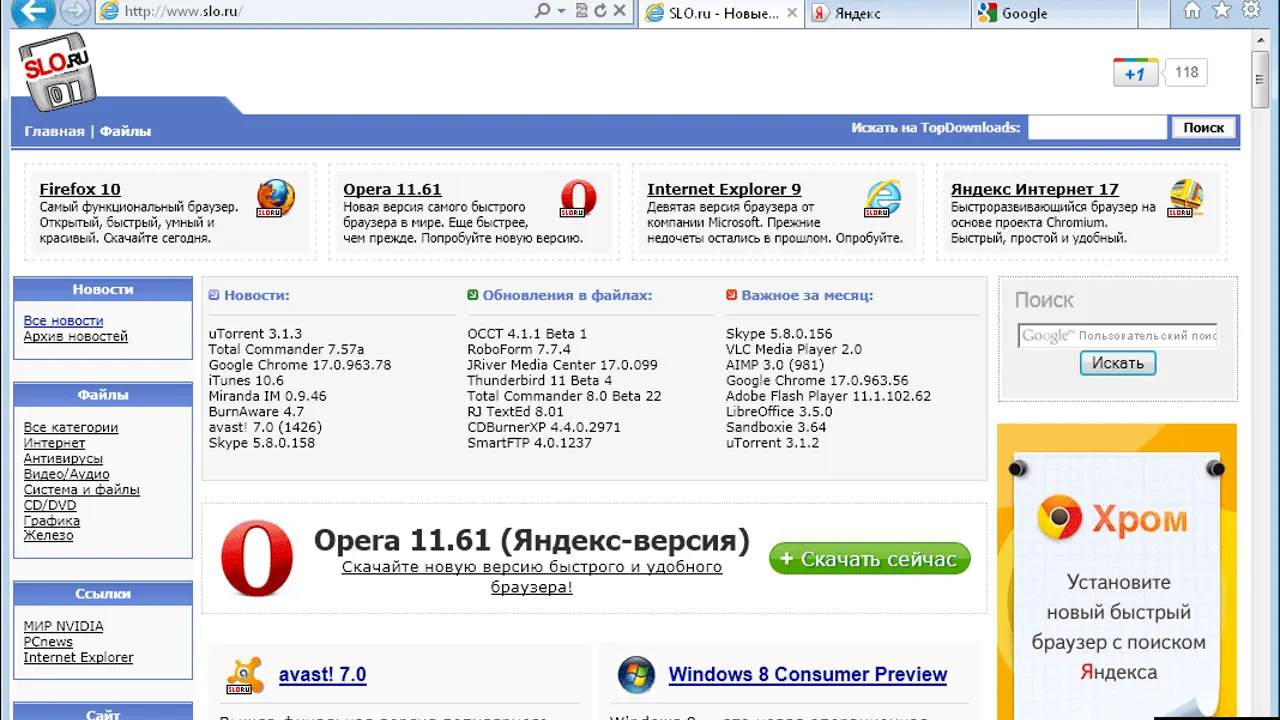Image resolution: width=1280 pixels, height=720 pixels.
Task: Open the Файлы menu item
Action: click(x=125, y=131)
